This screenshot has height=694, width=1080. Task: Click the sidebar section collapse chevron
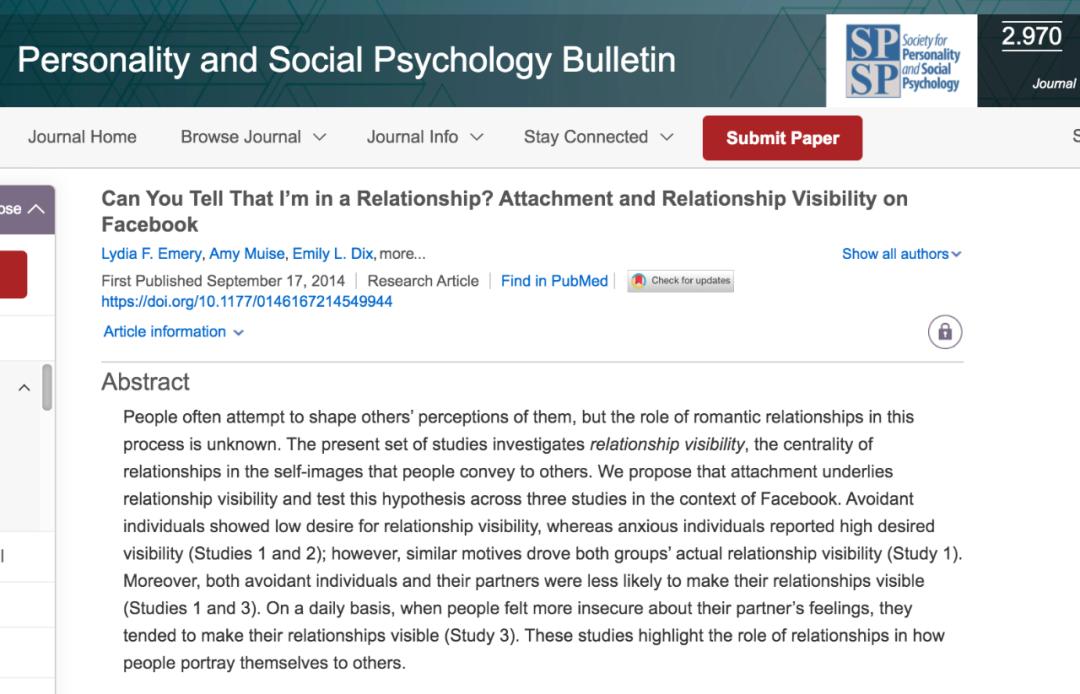pos(24,388)
